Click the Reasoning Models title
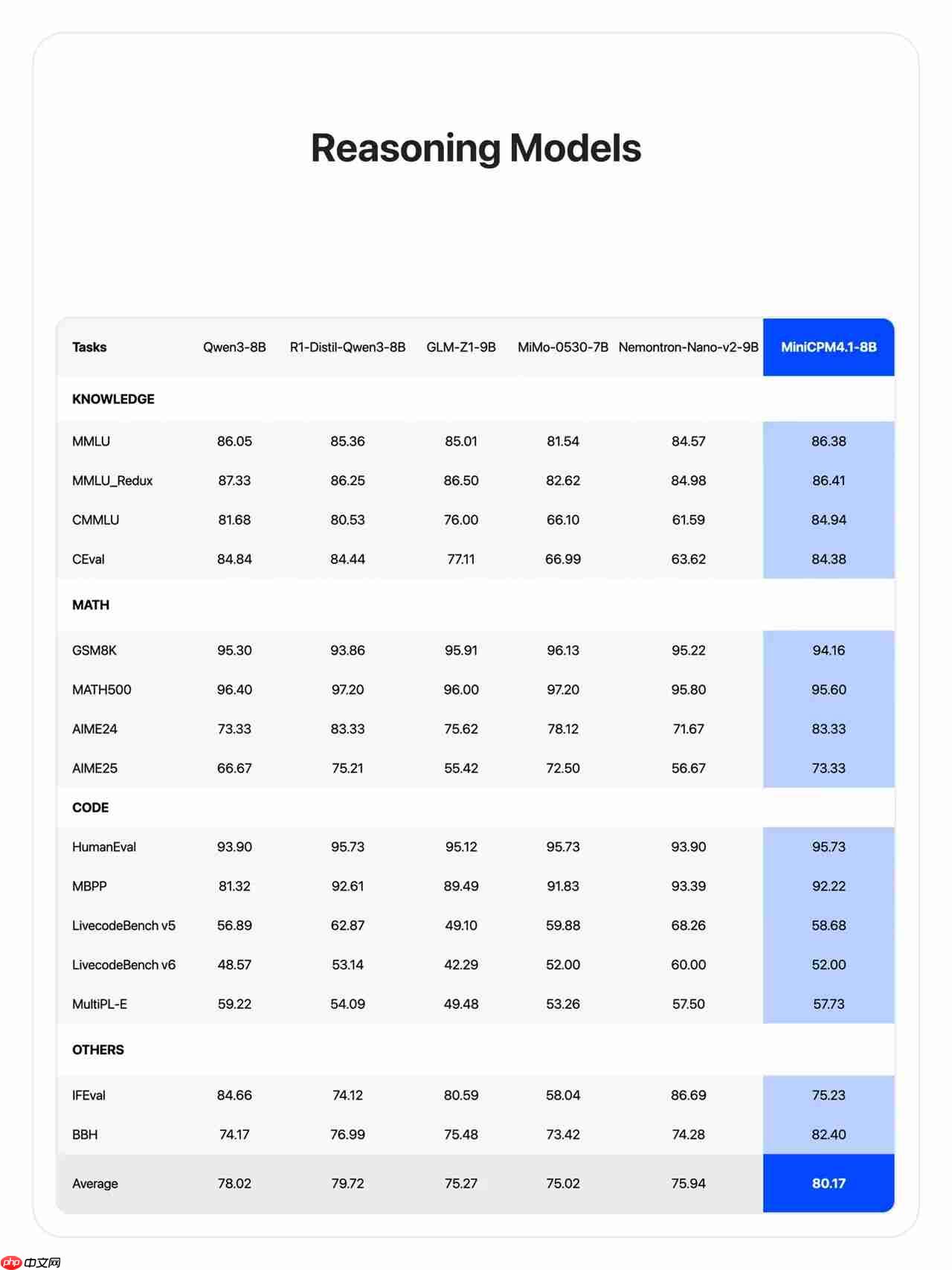Viewport: 952px width, 1270px height. pyautogui.click(x=476, y=148)
